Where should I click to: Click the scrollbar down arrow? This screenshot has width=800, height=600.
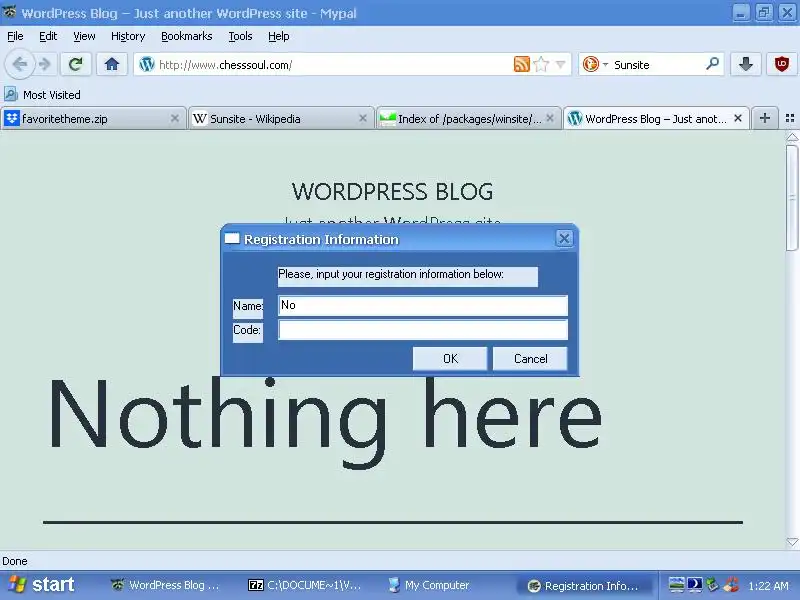(792, 542)
